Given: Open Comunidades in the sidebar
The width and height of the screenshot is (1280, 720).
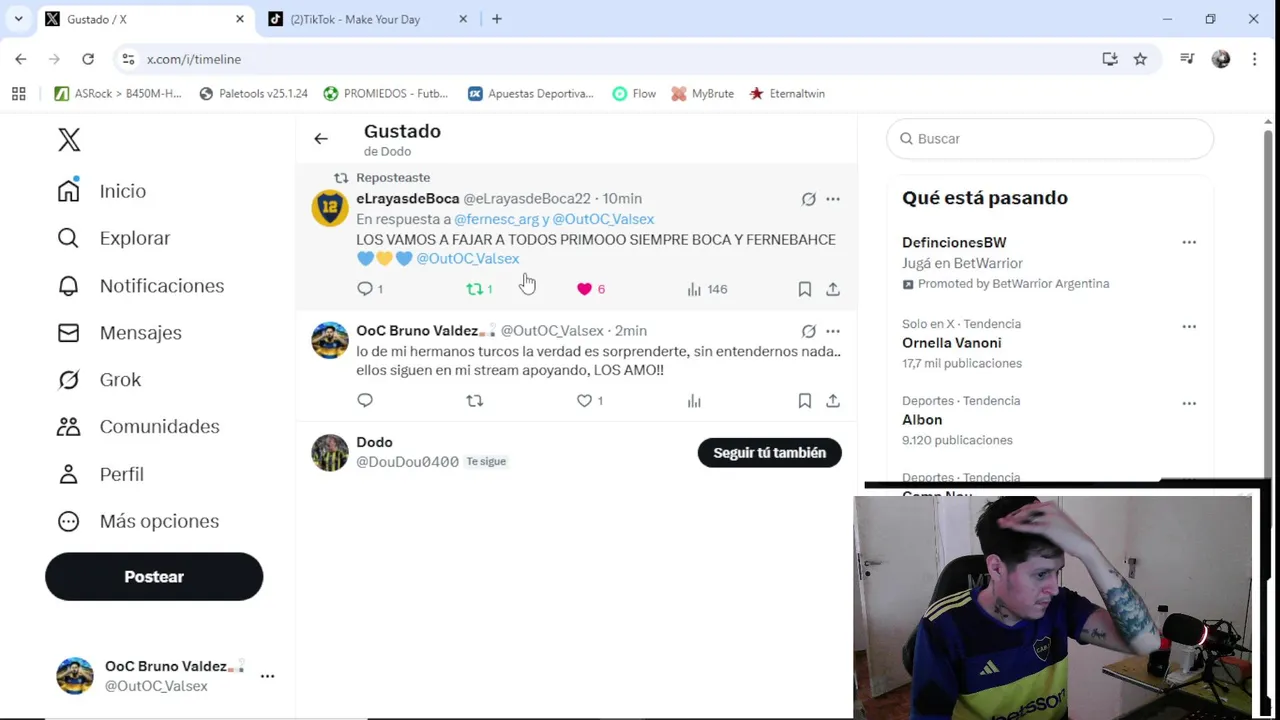Looking at the screenshot, I should pos(138,427).
